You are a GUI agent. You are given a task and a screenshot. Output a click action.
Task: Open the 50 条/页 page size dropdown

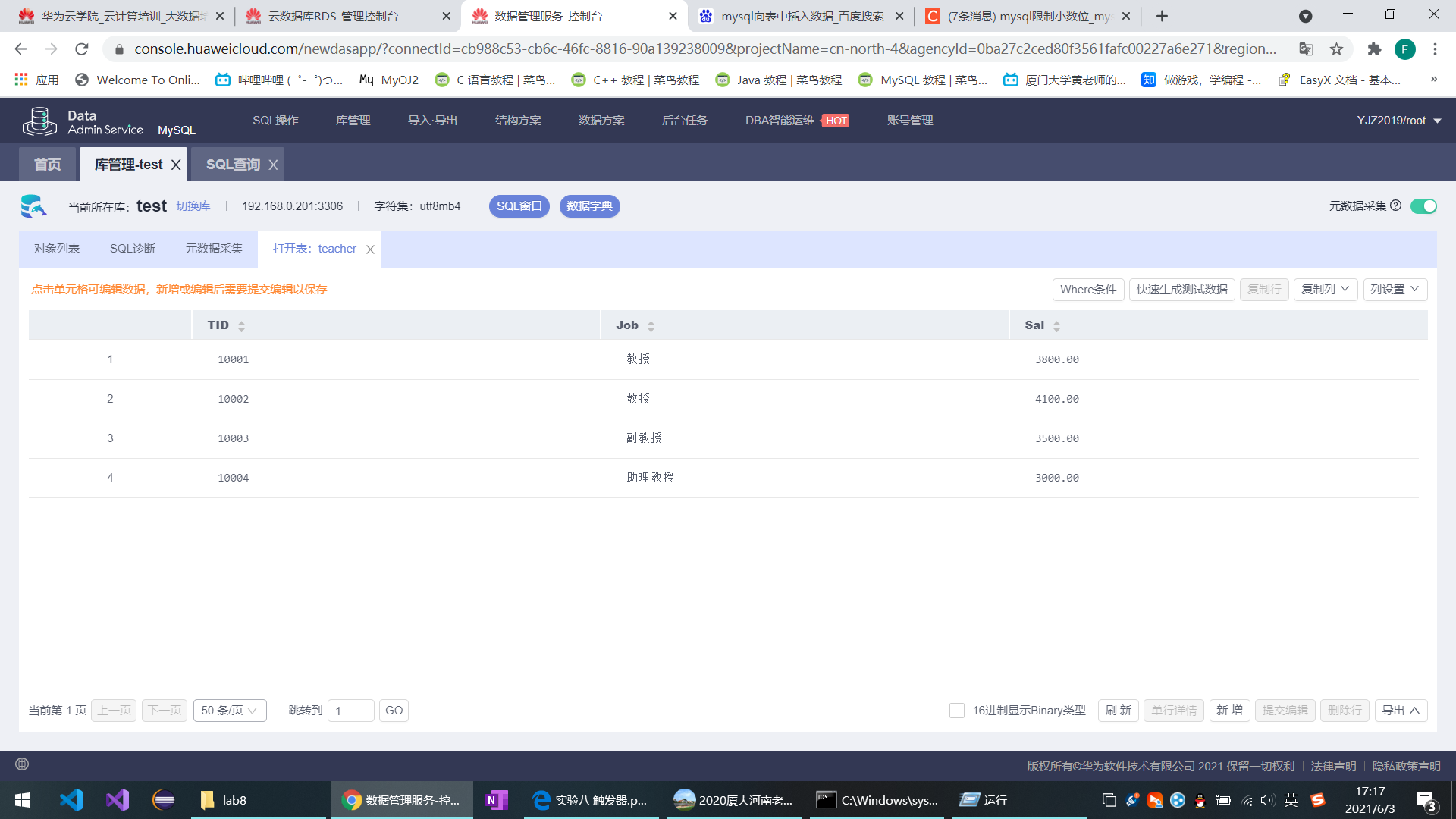coord(230,711)
